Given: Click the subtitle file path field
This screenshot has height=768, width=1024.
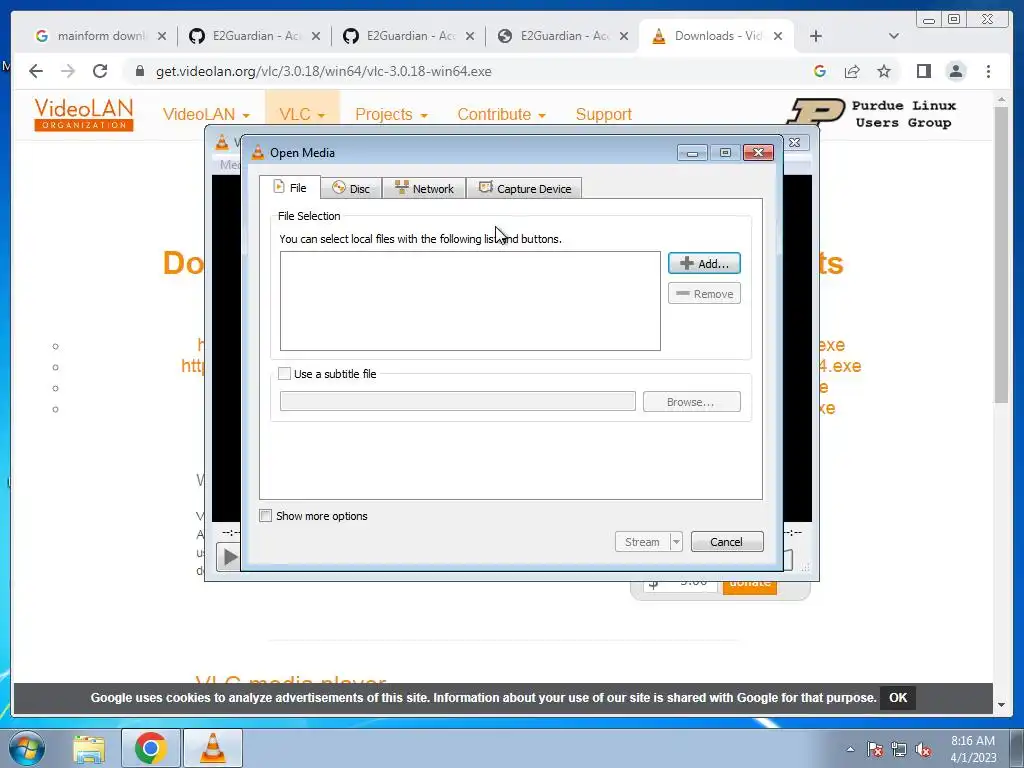Looking at the screenshot, I should pyautogui.click(x=457, y=401).
